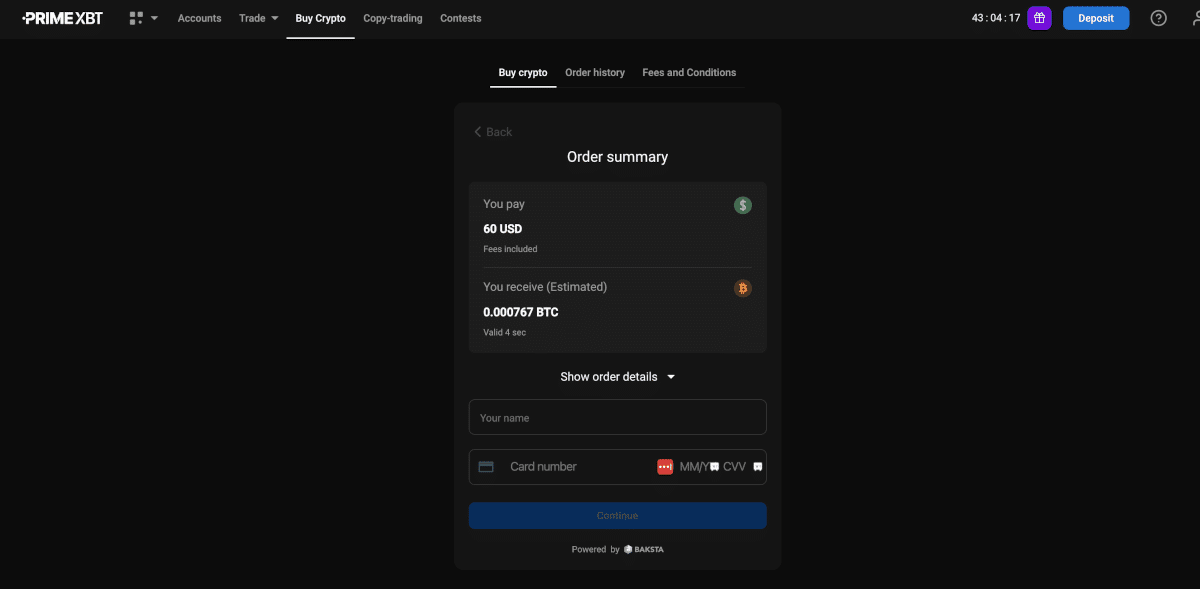Click the credit card icon
Image resolution: width=1200 pixels, height=589 pixels.
pos(486,467)
